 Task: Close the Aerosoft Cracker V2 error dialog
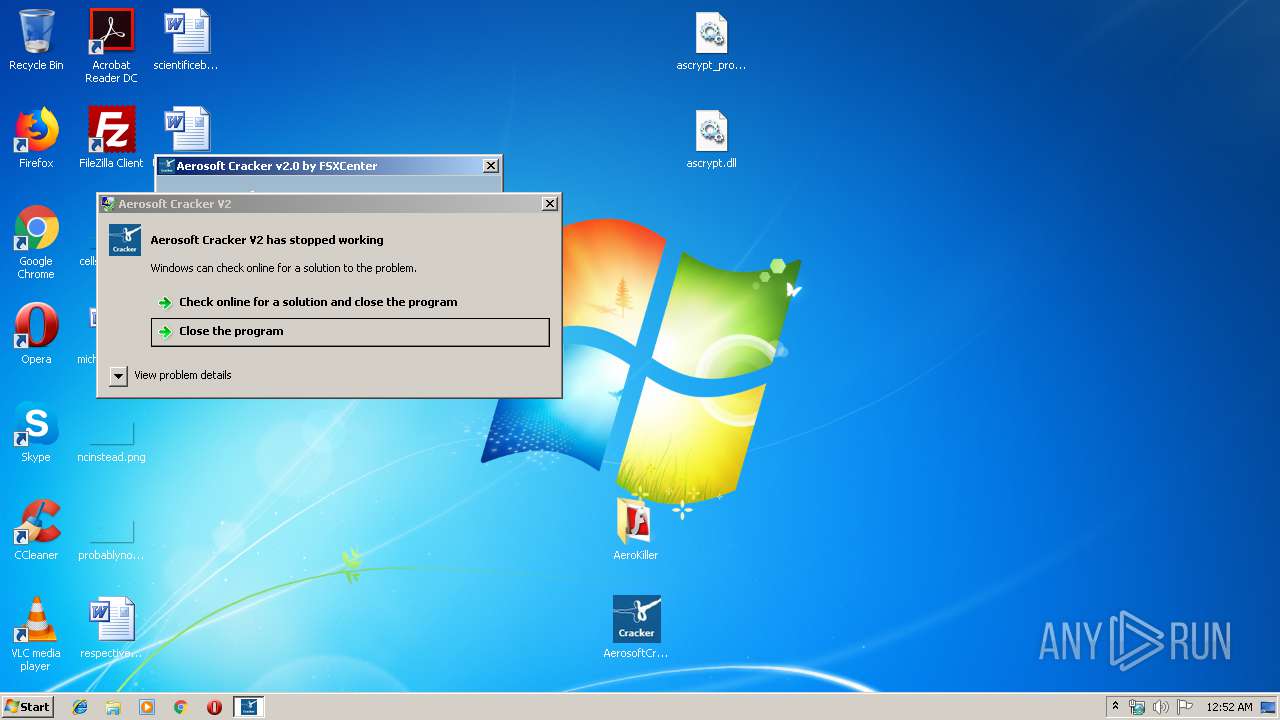point(549,203)
